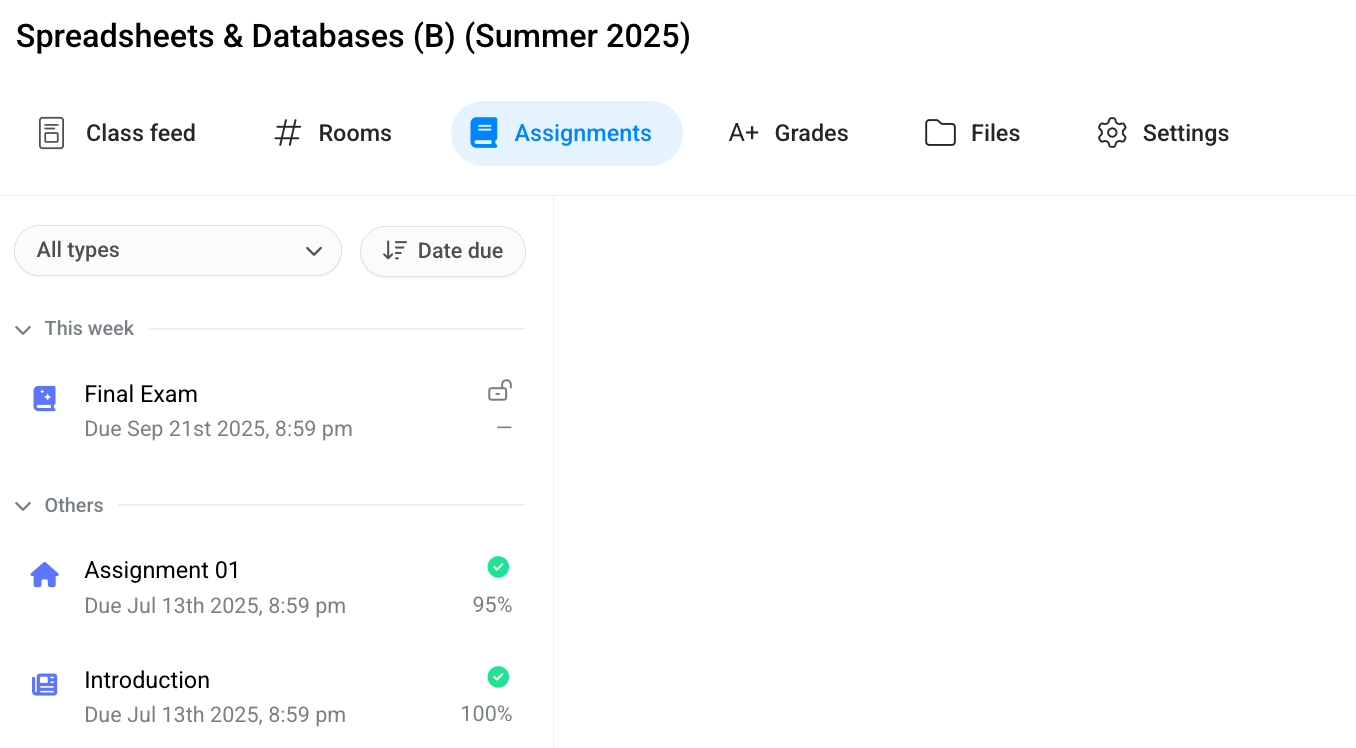The height and width of the screenshot is (748, 1356).
Task: Click the Settings gear icon
Action: 1112,133
